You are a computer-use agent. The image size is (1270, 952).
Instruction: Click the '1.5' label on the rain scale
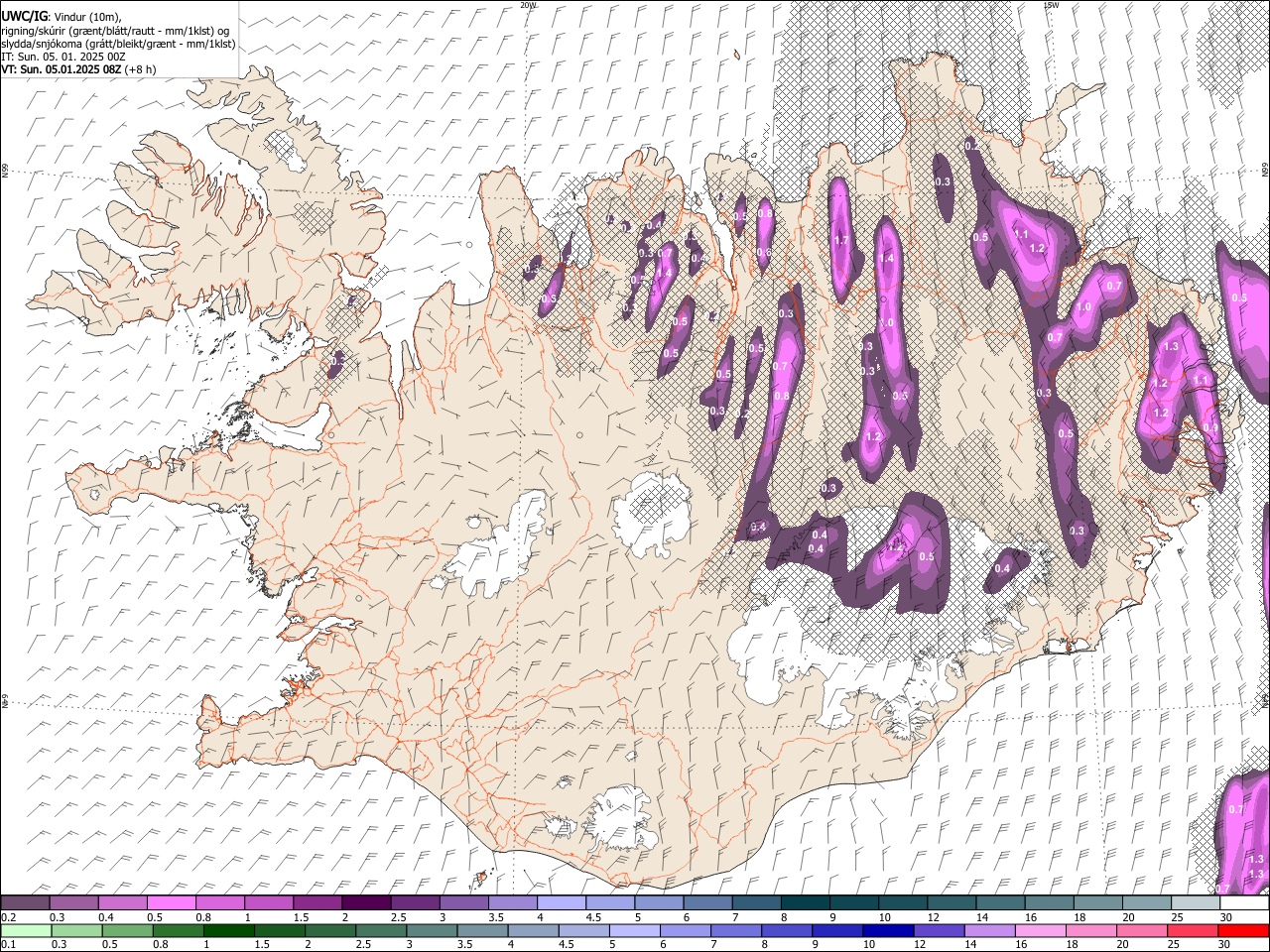click(262, 945)
